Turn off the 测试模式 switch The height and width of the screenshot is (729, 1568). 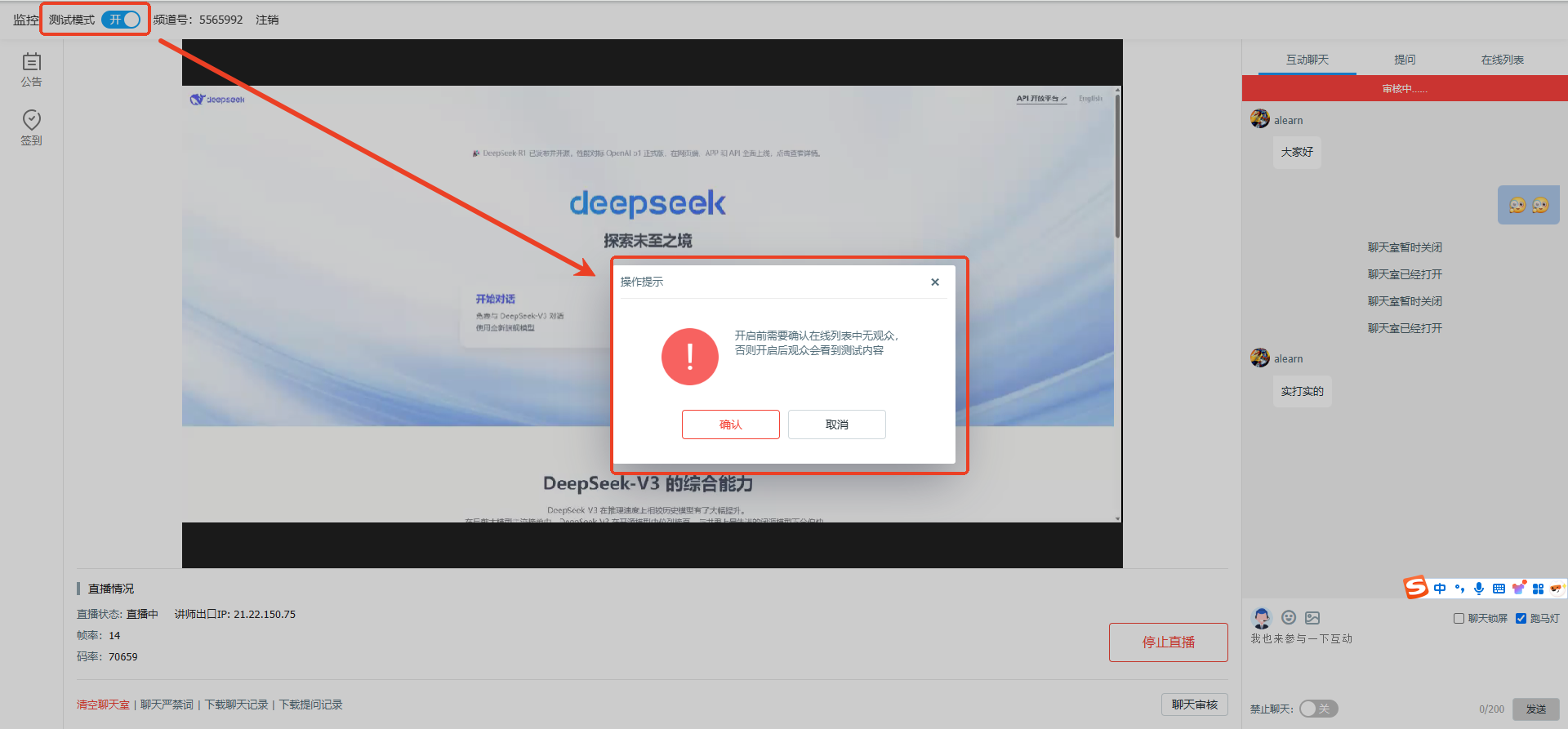(x=121, y=20)
